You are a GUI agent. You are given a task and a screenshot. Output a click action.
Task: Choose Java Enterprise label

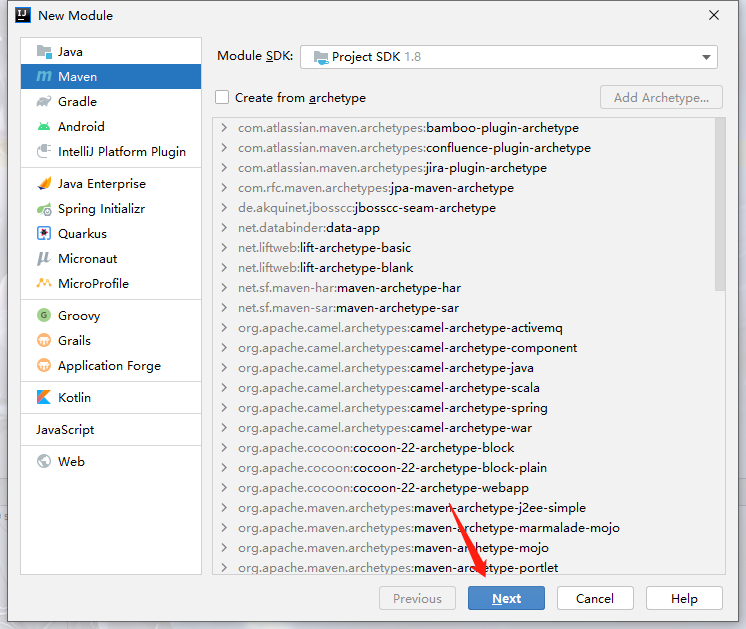[x=102, y=184]
